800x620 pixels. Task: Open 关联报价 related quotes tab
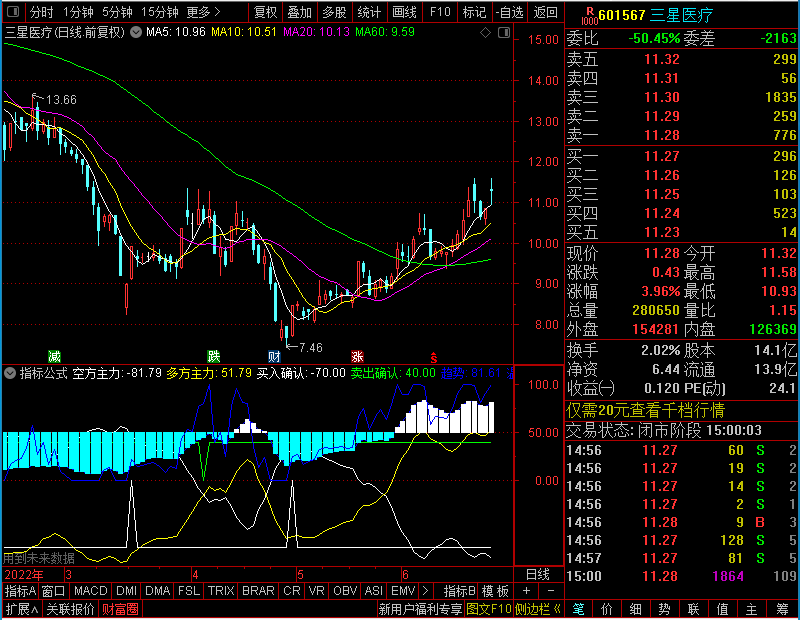(70, 609)
